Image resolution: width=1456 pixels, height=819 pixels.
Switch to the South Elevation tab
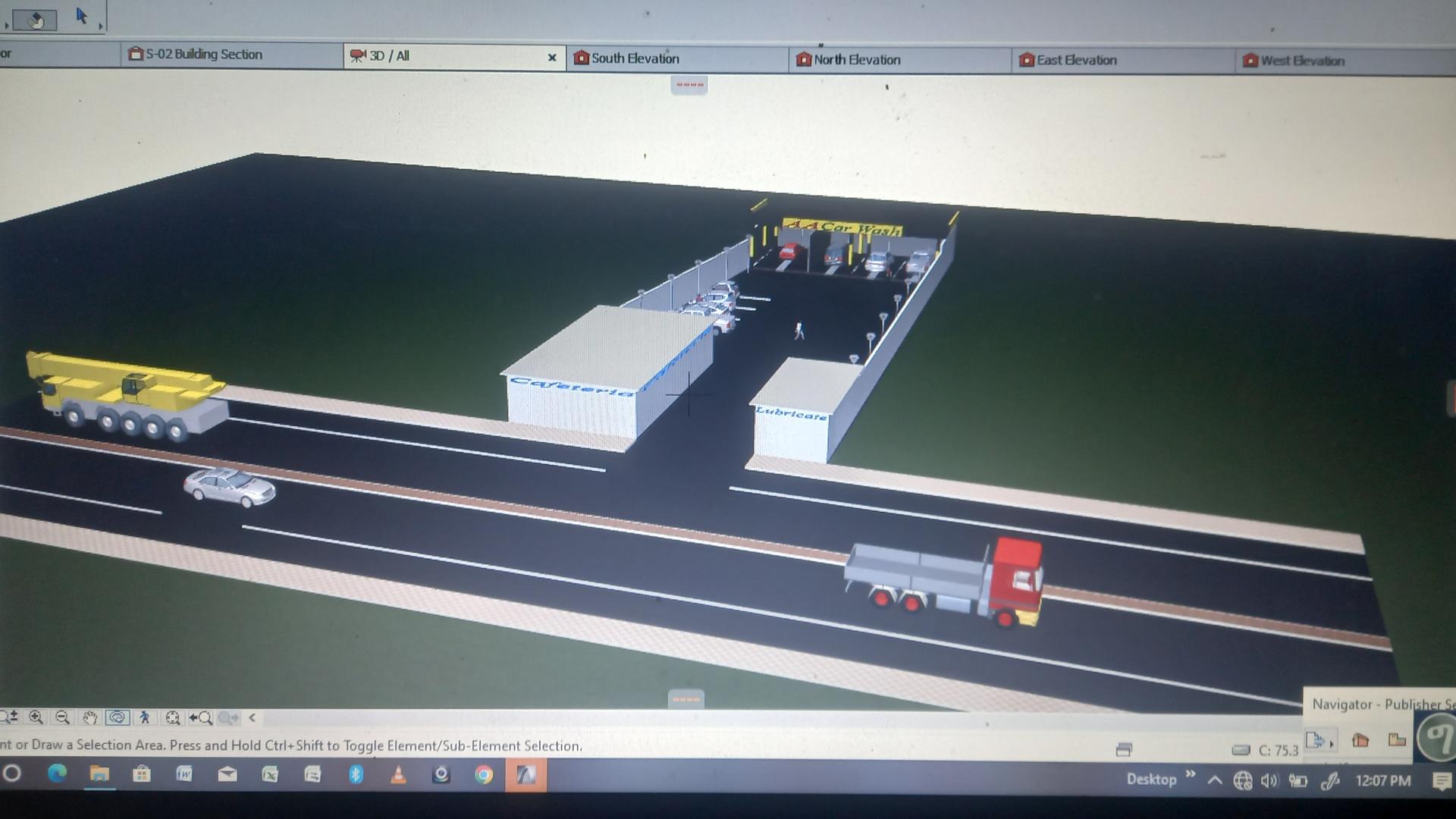pos(635,58)
